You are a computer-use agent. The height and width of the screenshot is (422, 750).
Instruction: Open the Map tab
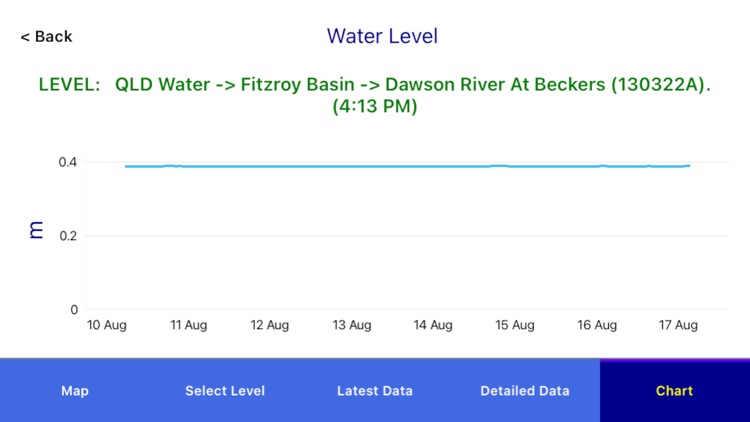click(75, 391)
